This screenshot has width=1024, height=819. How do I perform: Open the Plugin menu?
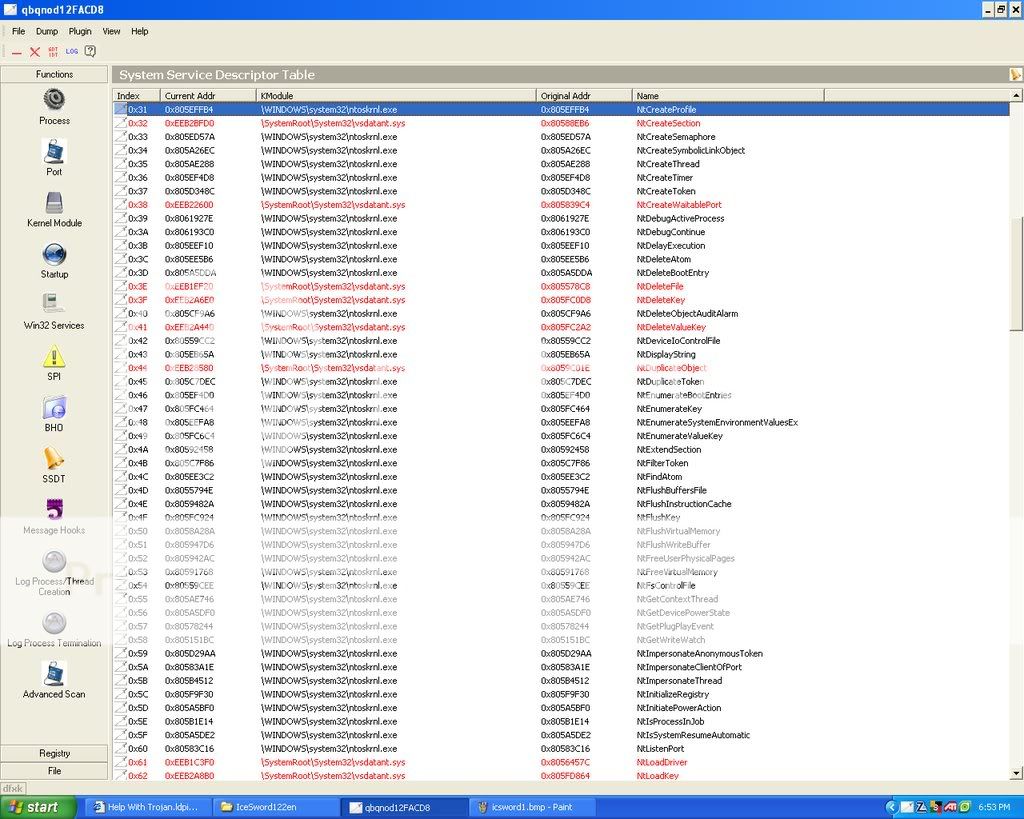(x=80, y=31)
